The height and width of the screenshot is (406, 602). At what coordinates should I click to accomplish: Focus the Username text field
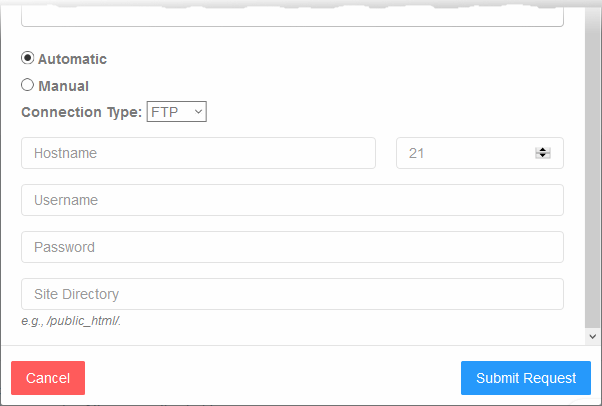point(292,200)
